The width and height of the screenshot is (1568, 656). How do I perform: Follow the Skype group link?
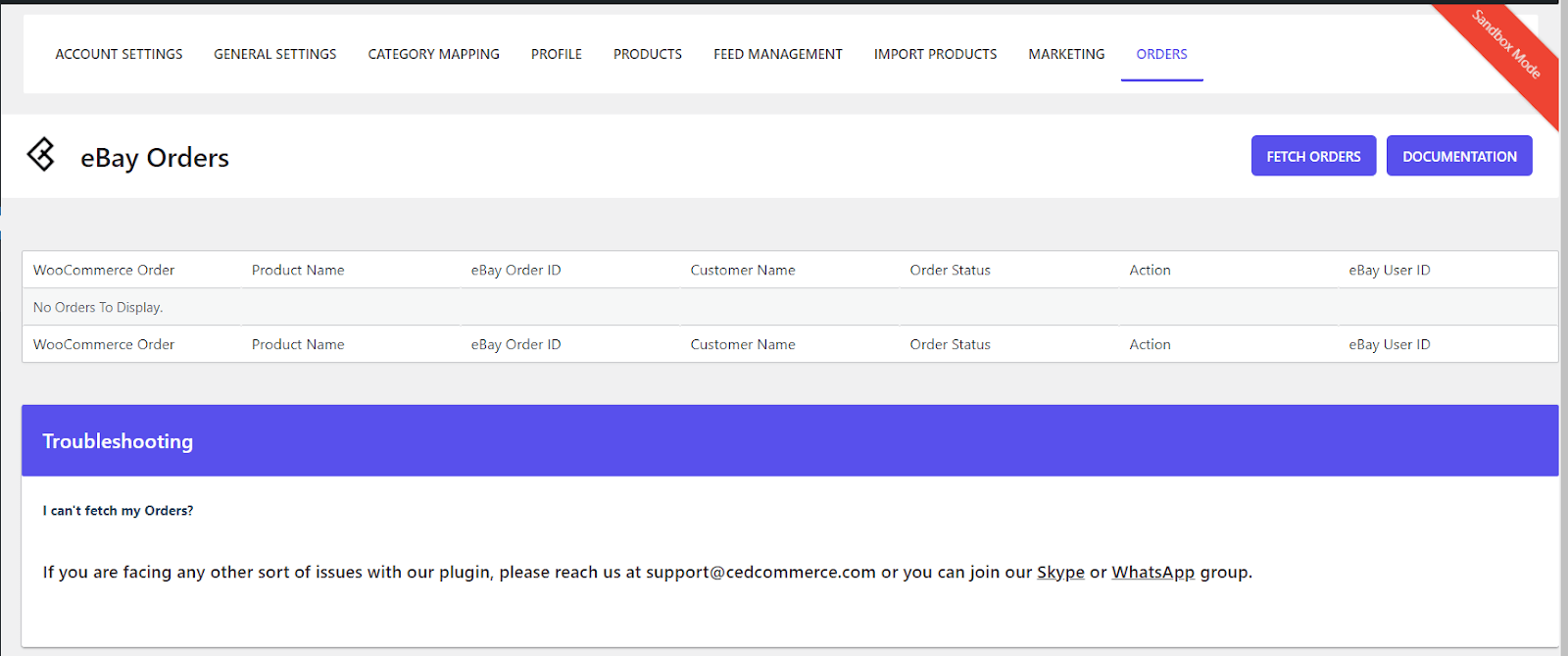click(1060, 573)
